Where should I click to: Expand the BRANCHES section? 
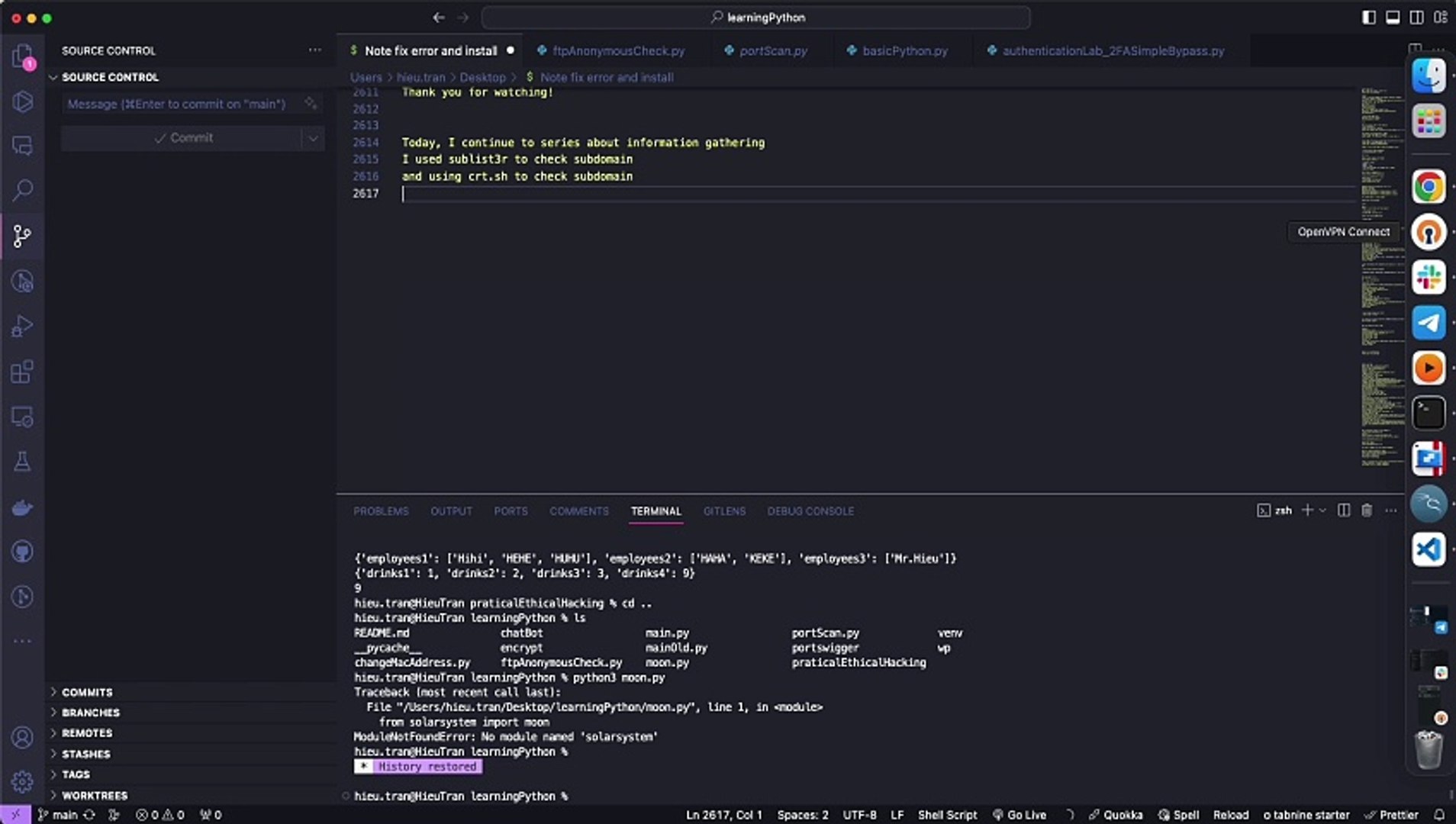[x=92, y=712]
